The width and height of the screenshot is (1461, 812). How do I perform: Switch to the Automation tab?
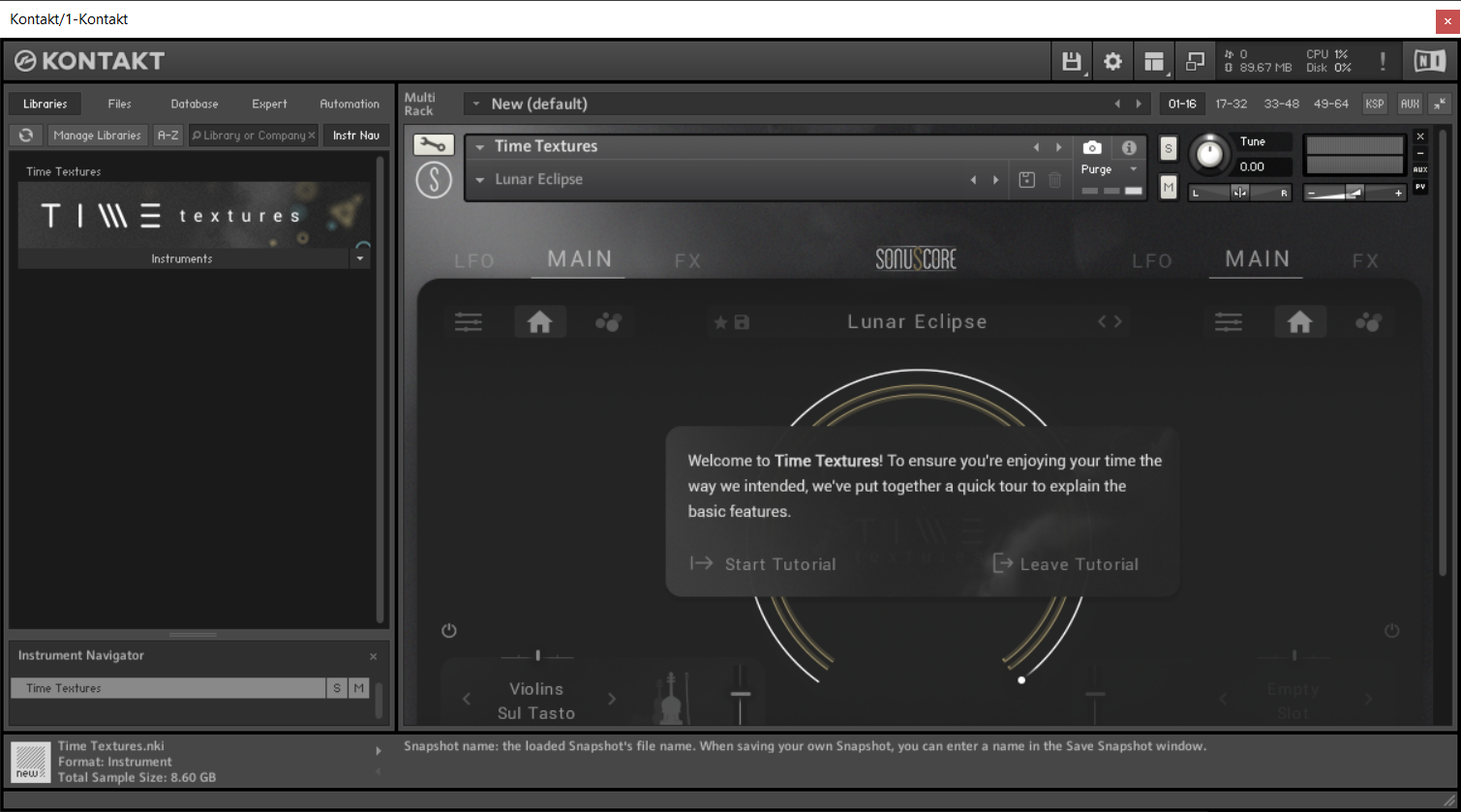(349, 104)
